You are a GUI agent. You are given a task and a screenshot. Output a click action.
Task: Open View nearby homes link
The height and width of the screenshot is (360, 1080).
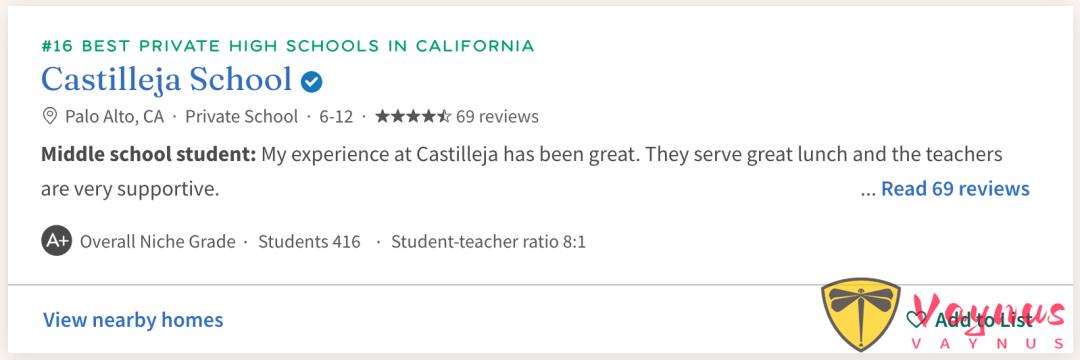tap(133, 320)
